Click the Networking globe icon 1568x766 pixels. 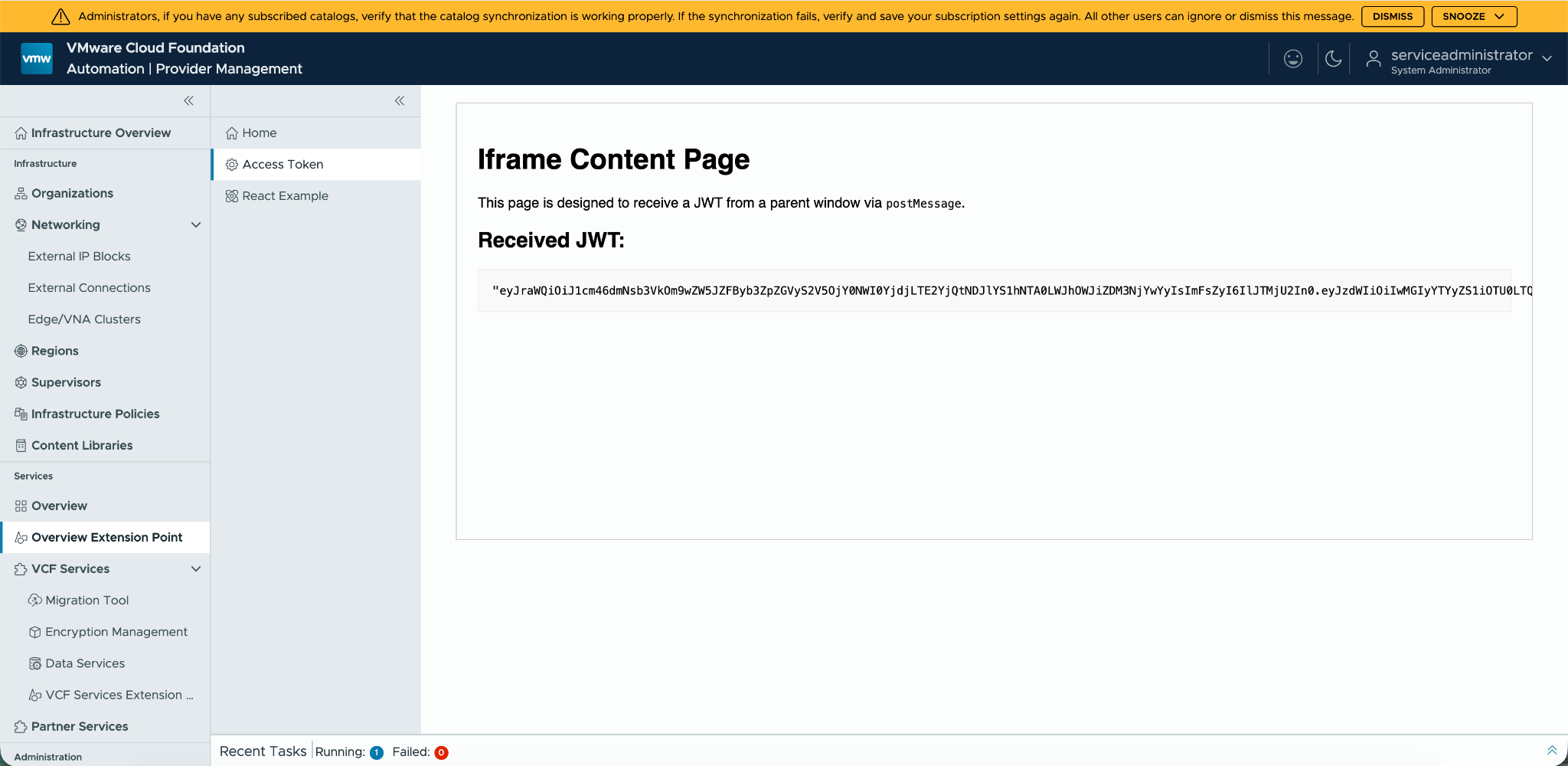[21, 225]
